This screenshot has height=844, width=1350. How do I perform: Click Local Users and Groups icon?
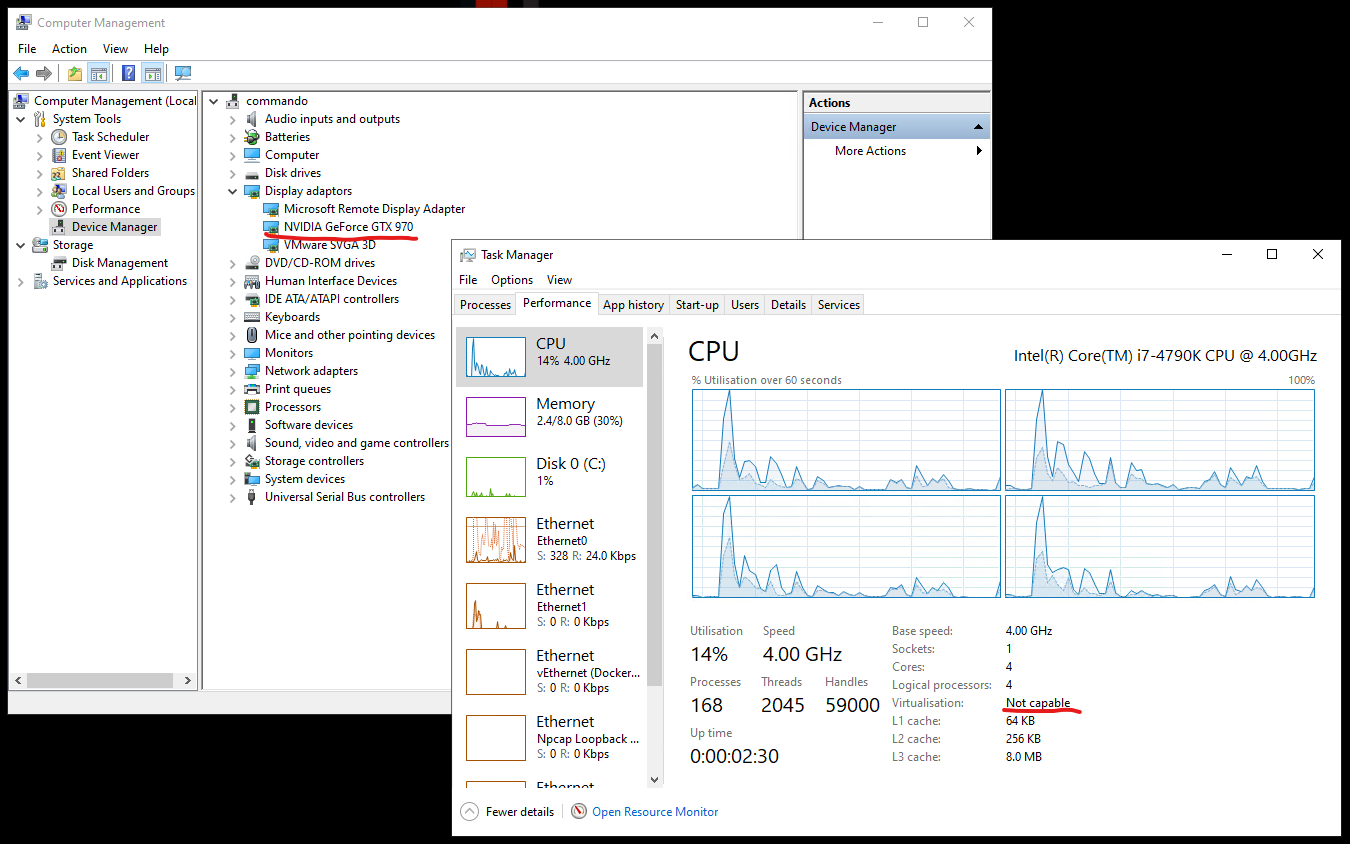(59, 191)
